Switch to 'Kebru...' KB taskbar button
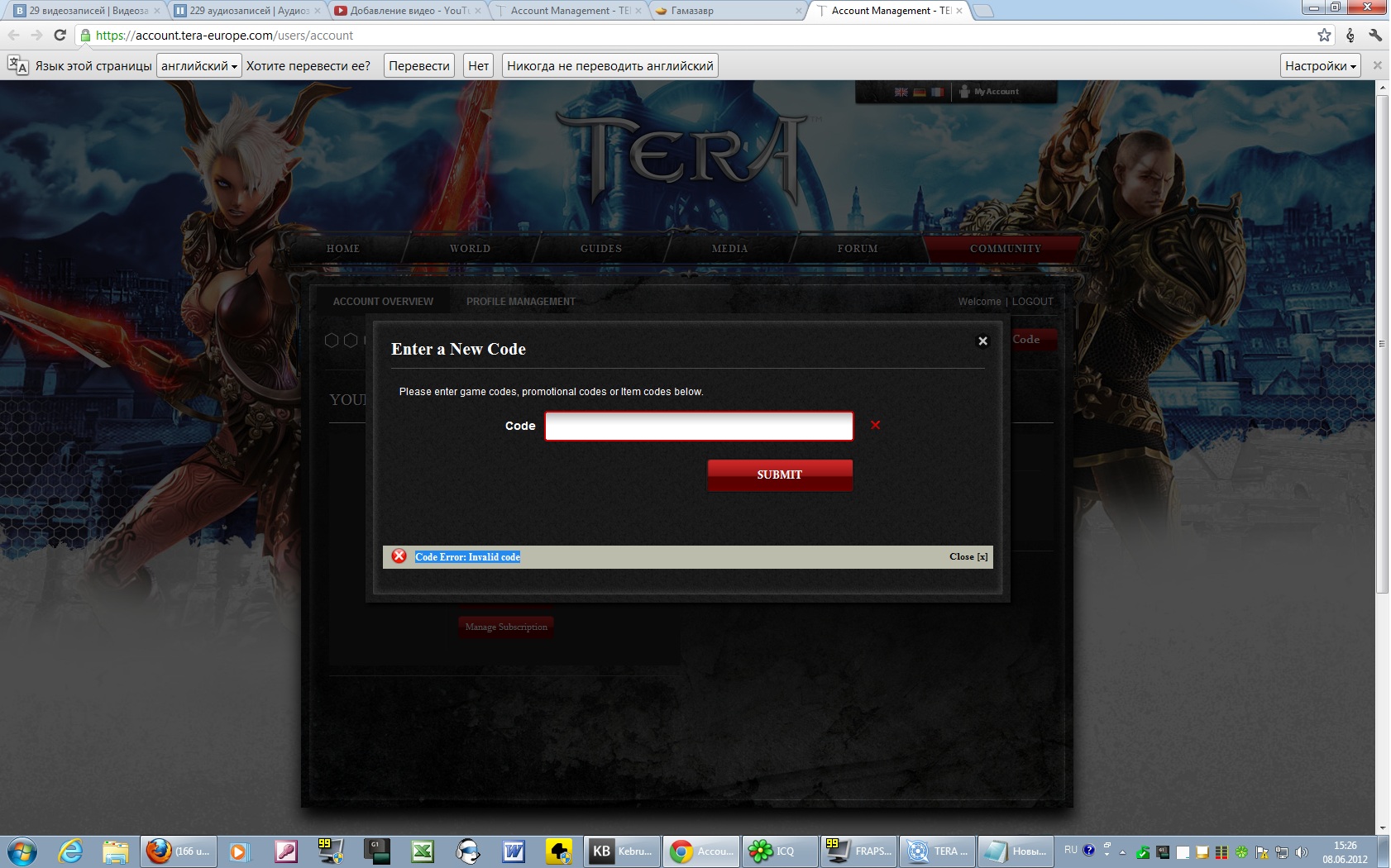 [622, 851]
